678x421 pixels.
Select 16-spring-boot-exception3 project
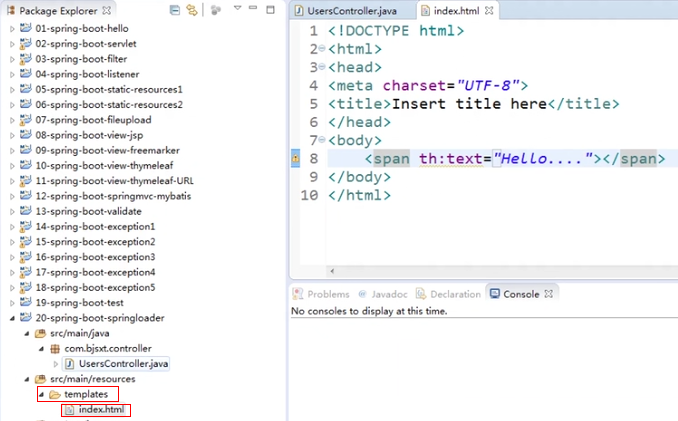coord(95,257)
